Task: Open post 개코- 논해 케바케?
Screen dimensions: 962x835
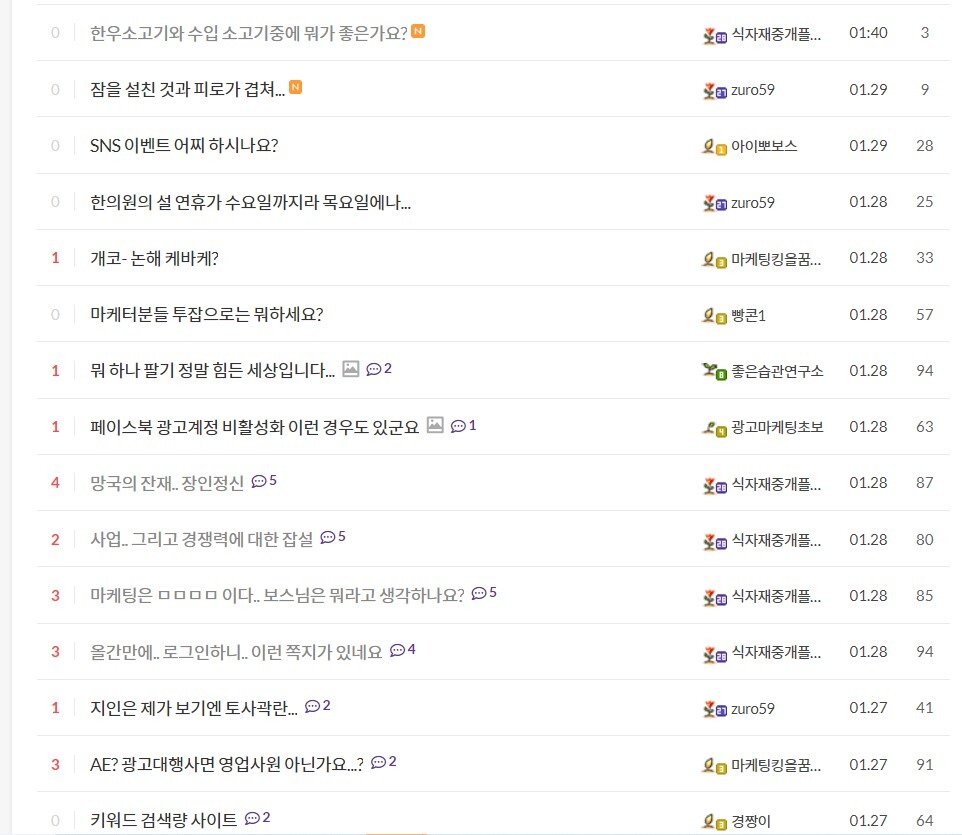Action: pyautogui.click(x=155, y=258)
